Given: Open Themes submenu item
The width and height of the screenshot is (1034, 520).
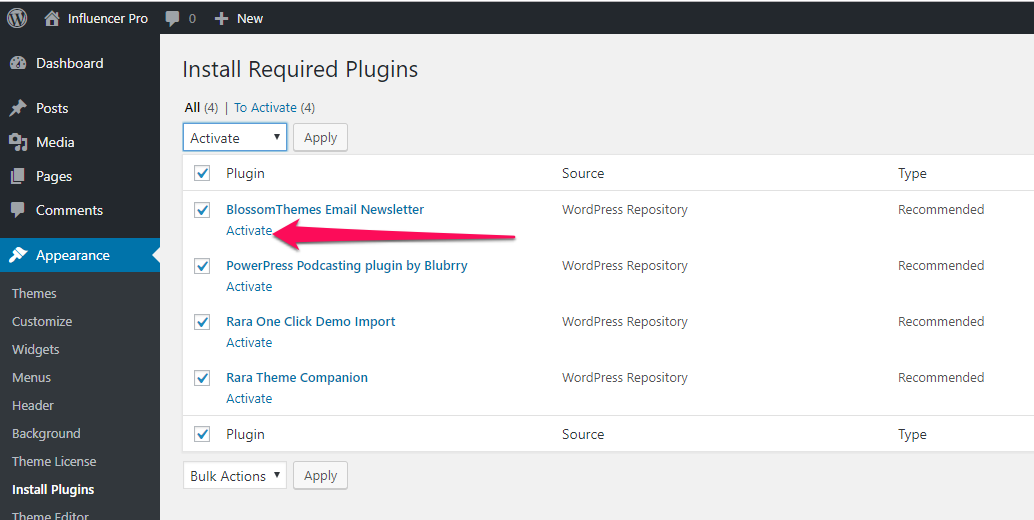Looking at the screenshot, I should click(34, 294).
